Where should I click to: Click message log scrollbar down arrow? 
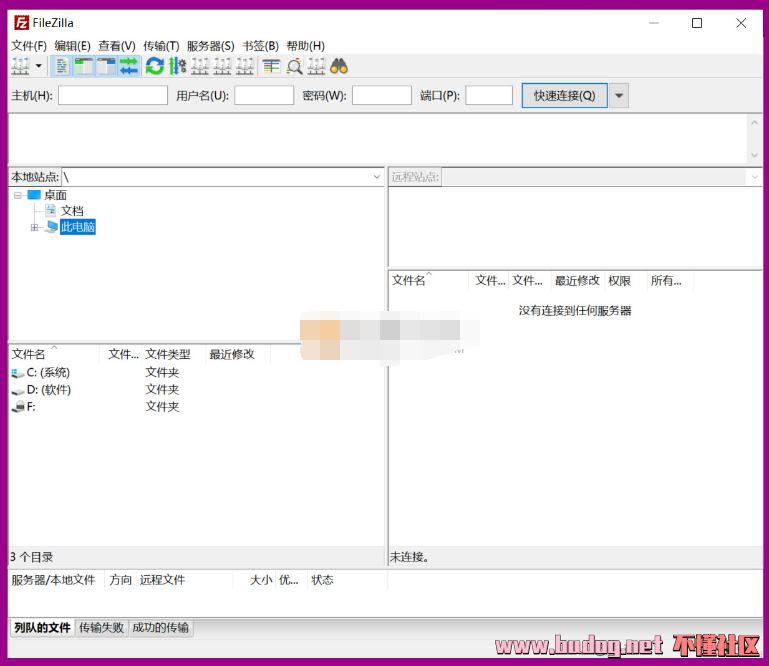pyautogui.click(x=755, y=155)
